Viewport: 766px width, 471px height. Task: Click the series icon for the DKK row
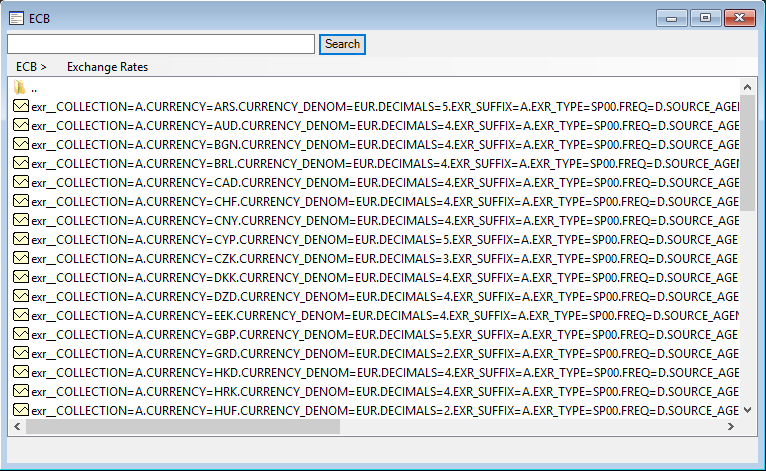click(x=21, y=277)
